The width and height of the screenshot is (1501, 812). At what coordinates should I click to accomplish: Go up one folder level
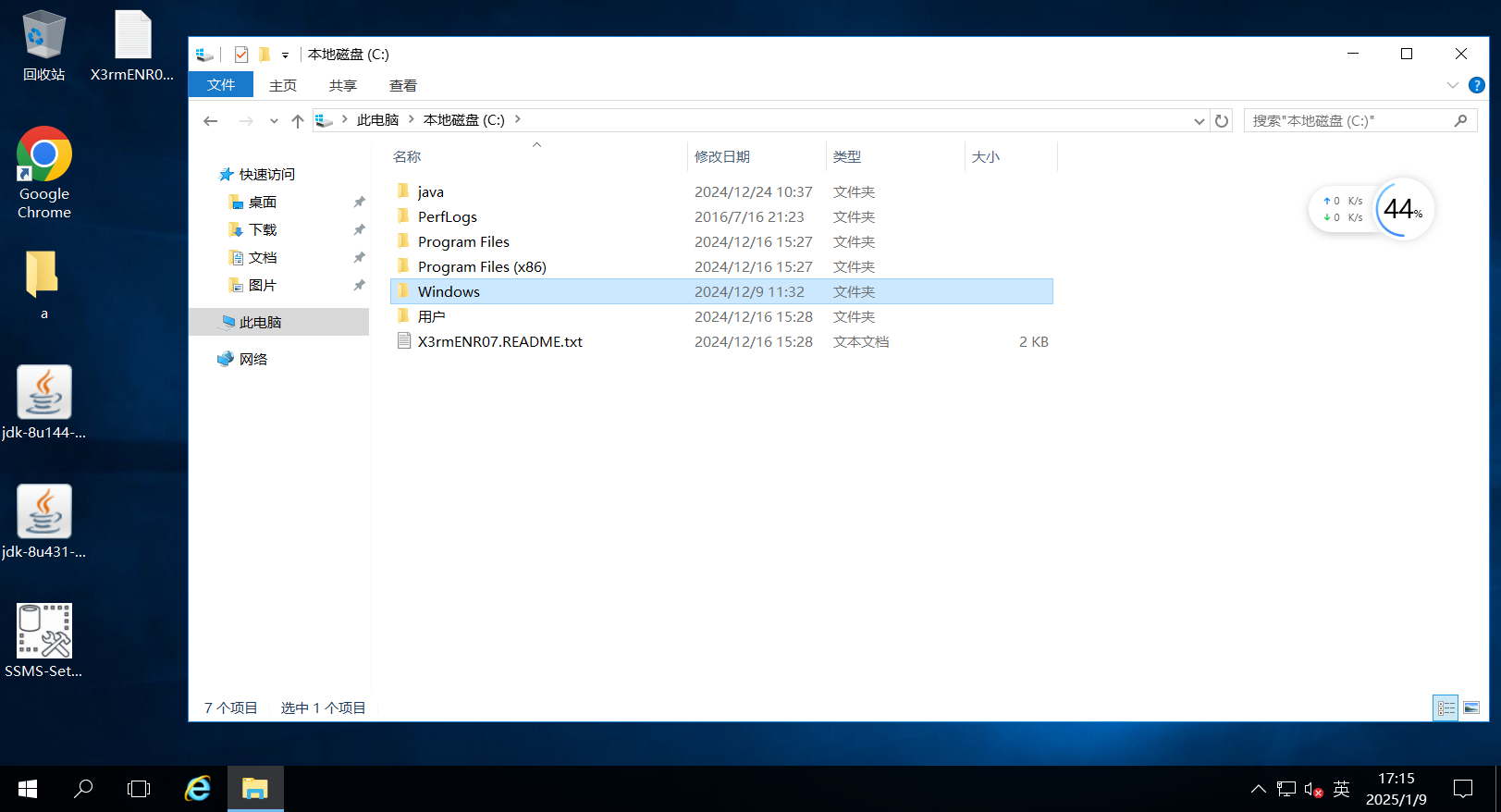[x=297, y=121]
